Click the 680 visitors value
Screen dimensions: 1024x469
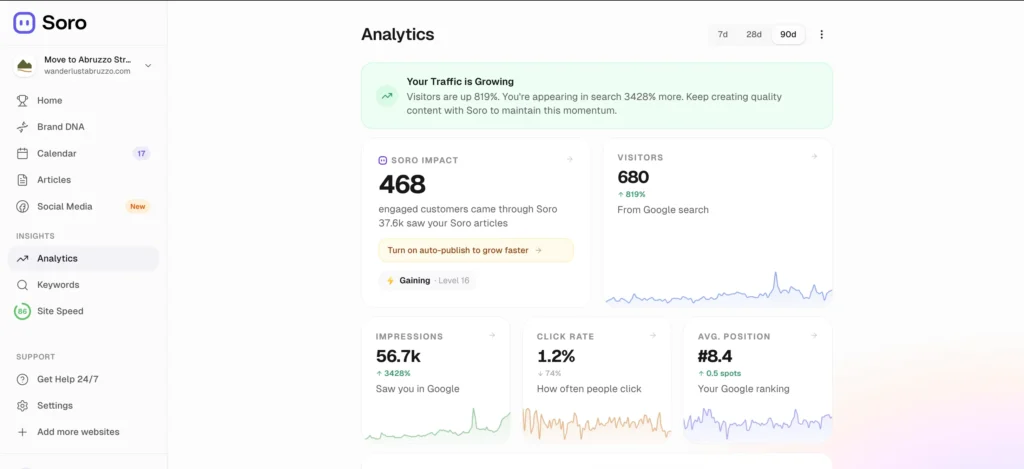[x=633, y=177]
